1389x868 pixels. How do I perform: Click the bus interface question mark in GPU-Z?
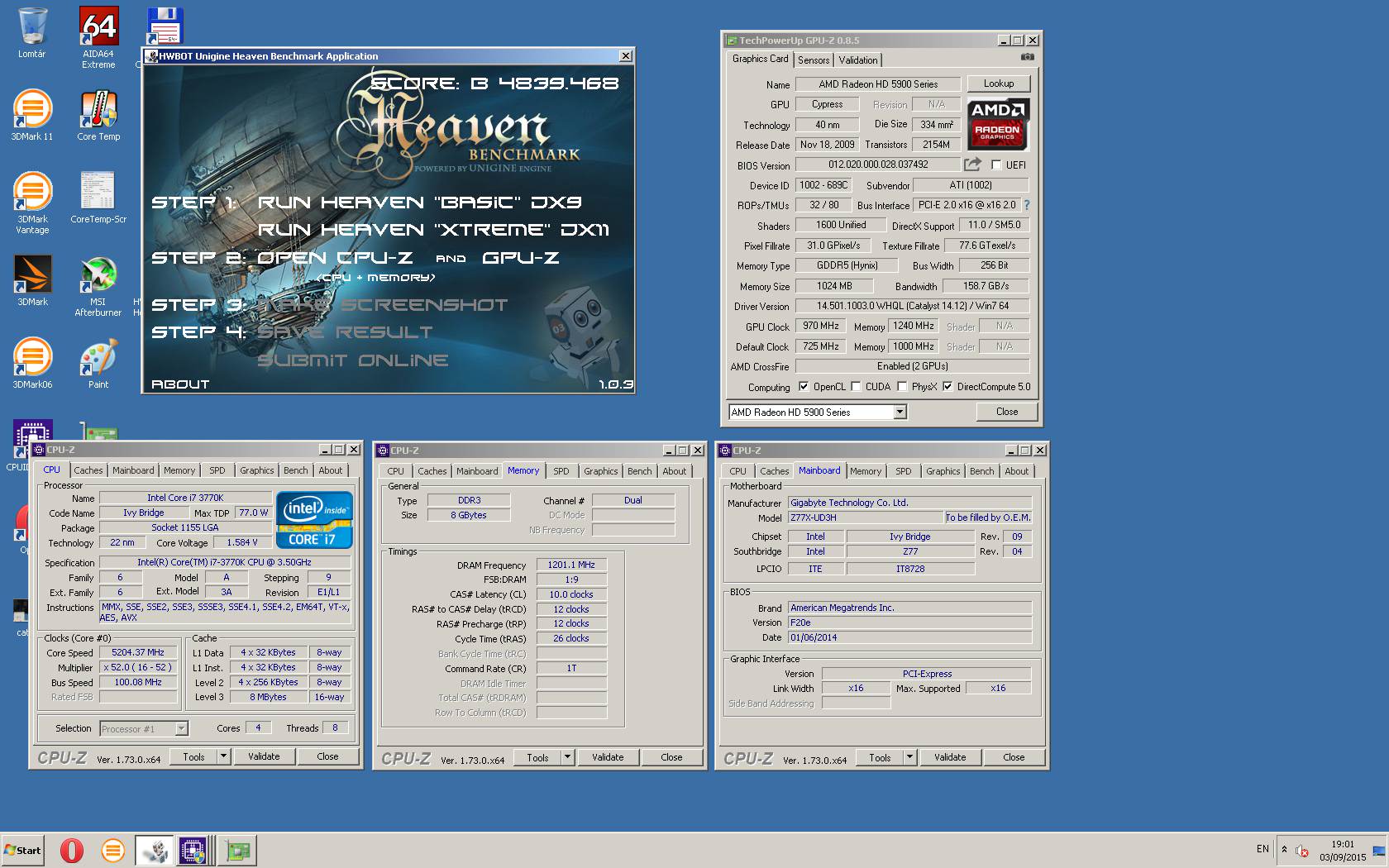point(1027,205)
